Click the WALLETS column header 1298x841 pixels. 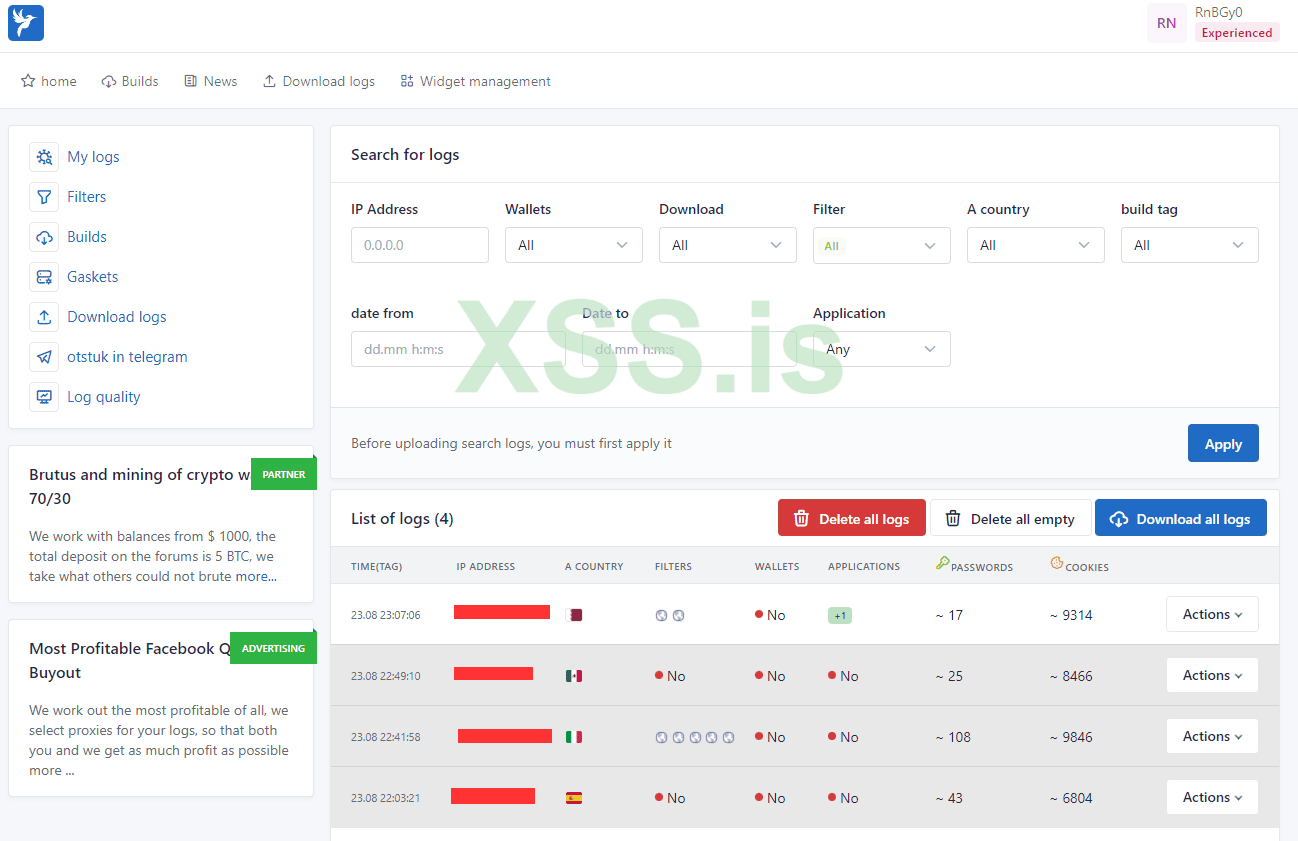[x=777, y=566]
